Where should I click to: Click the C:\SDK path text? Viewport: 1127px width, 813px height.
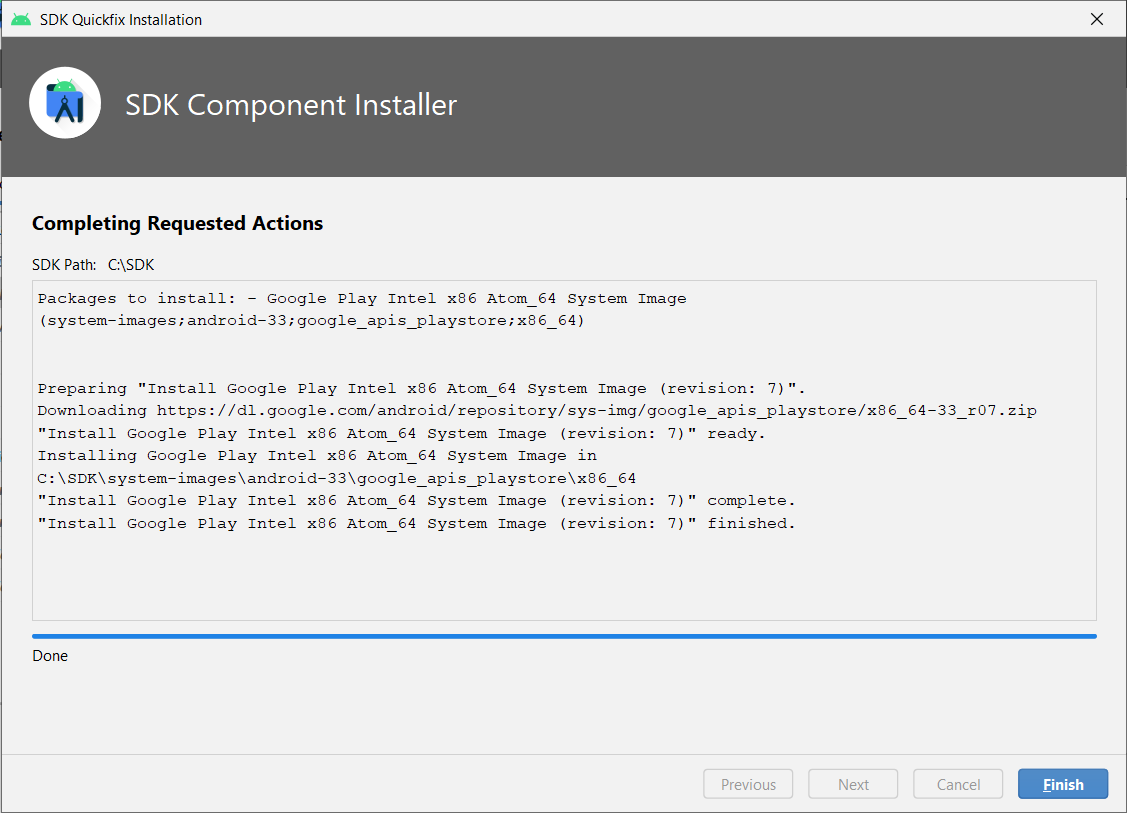point(131,265)
